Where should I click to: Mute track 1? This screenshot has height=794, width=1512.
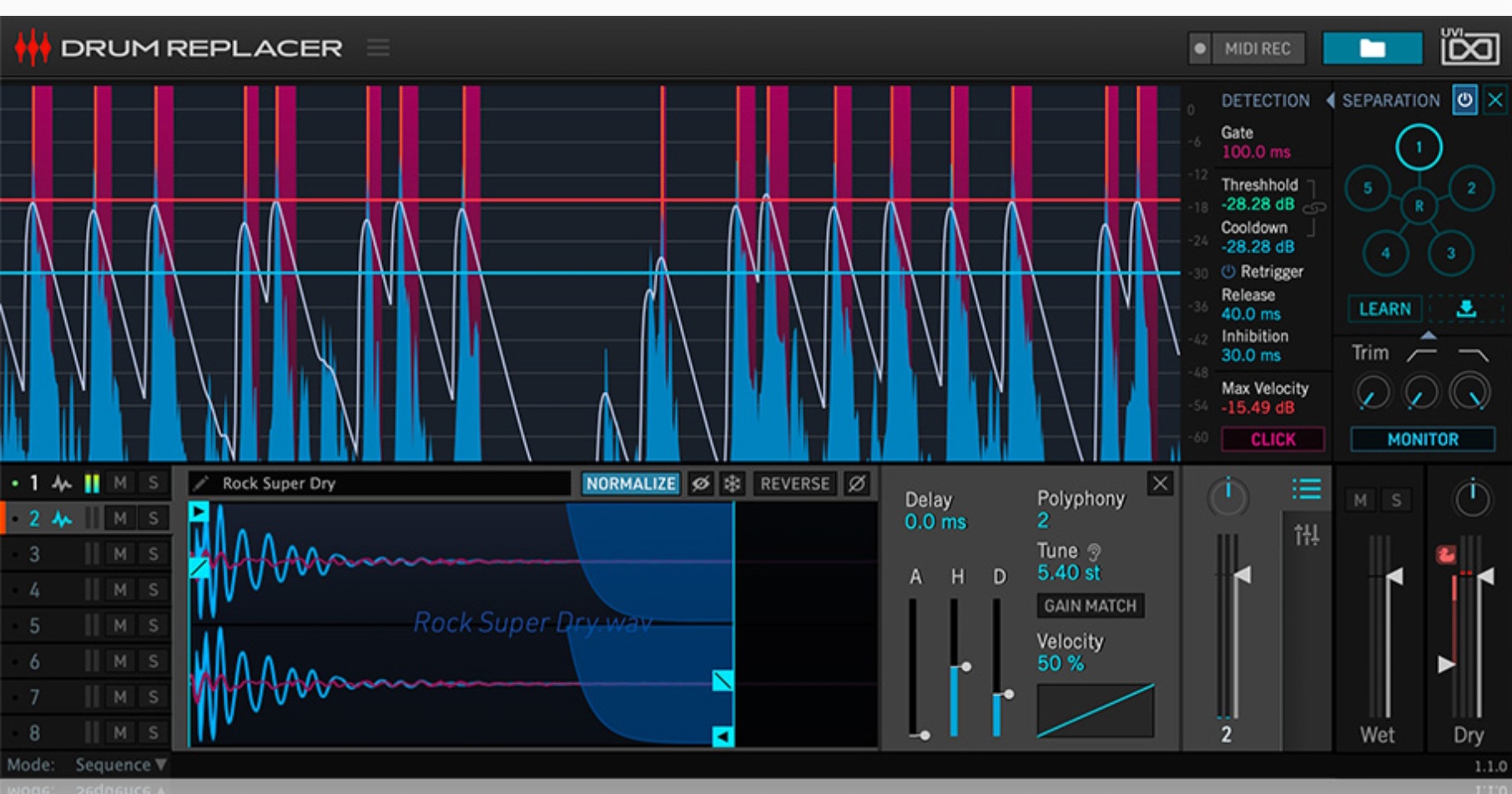click(x=120, y=483)
